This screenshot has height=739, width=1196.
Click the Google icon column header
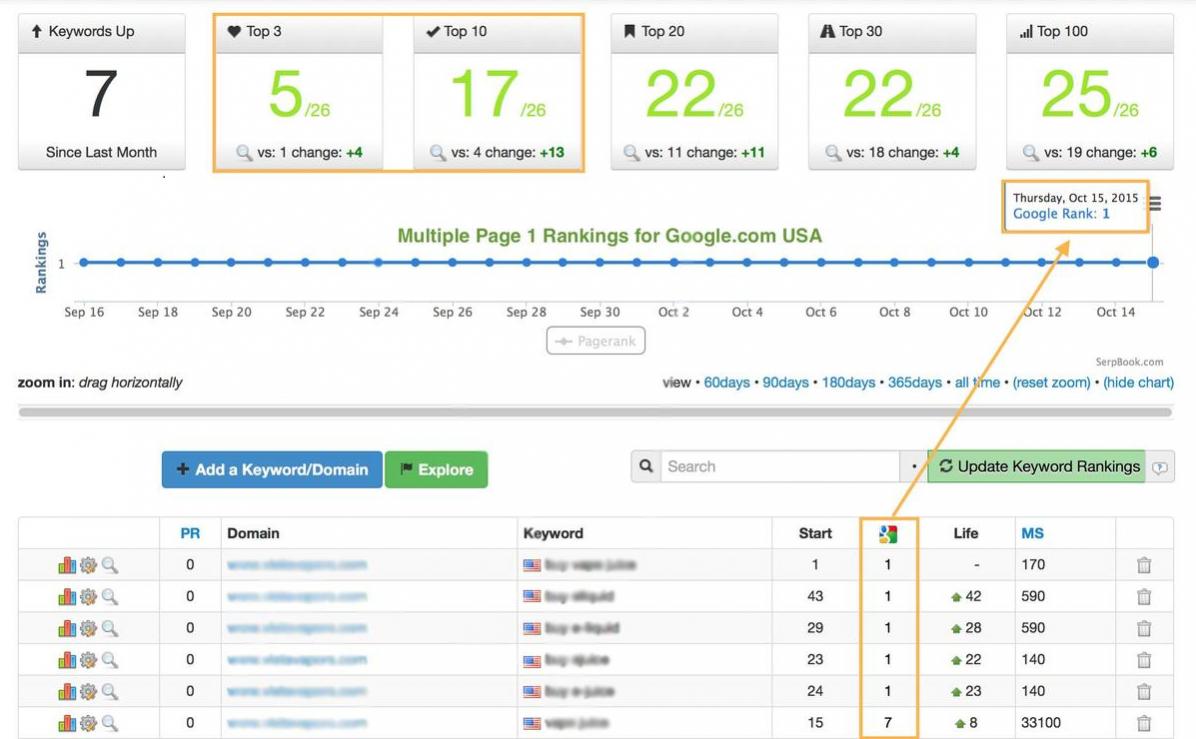coord(888,534)
